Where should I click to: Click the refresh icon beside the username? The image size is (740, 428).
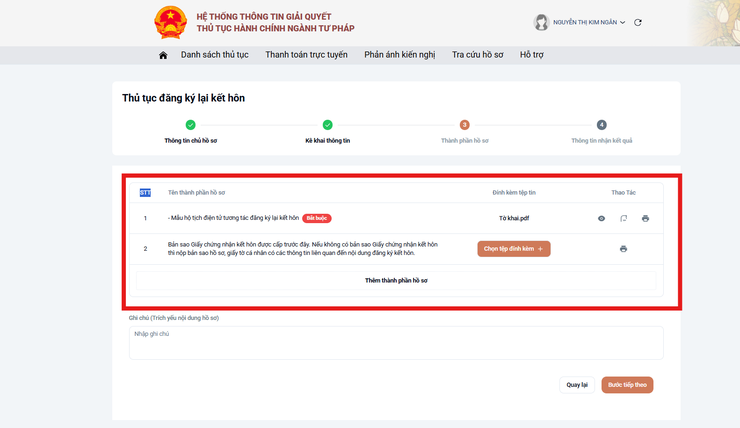pyautogui.click(x=638, y=22)
